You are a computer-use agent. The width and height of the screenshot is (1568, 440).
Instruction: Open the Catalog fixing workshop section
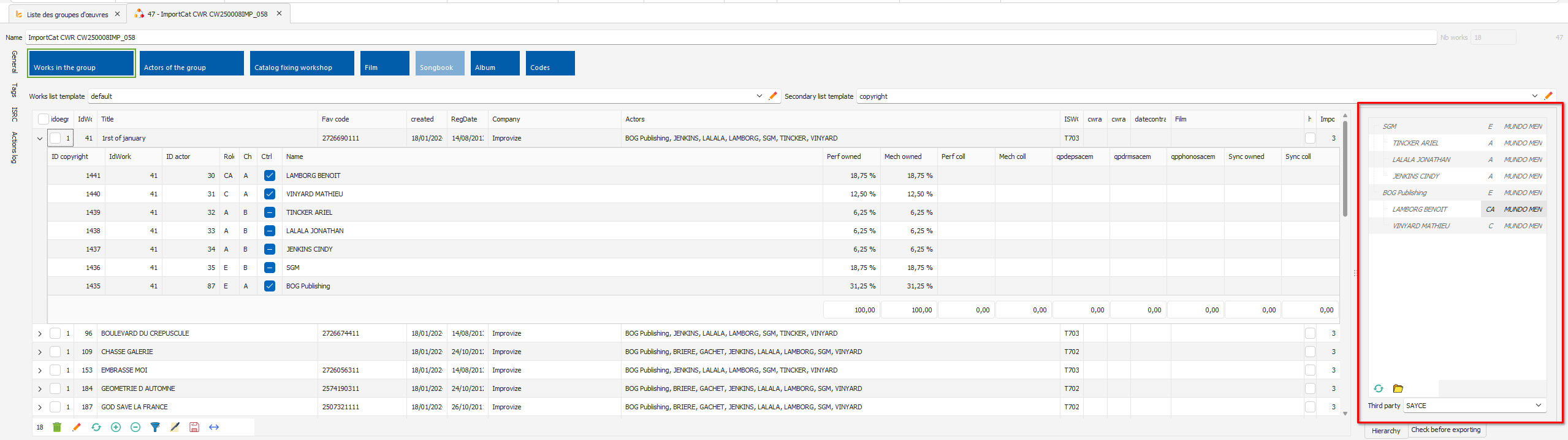click(x=302, y=64)
